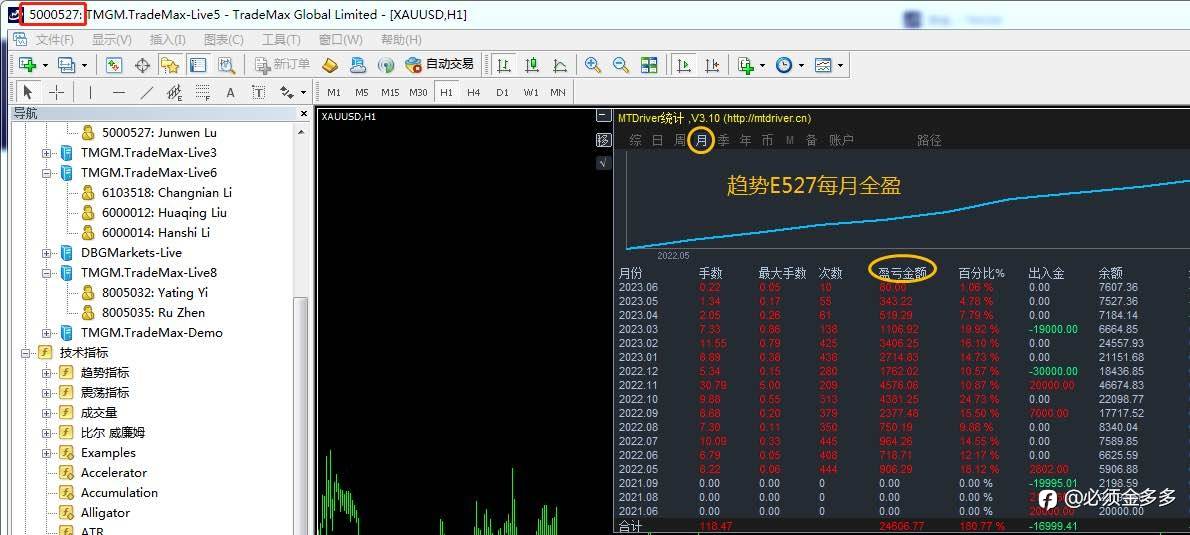Click the 移 move button on MTDriver panel
1190x535 pixels.
tap(603, 140)
